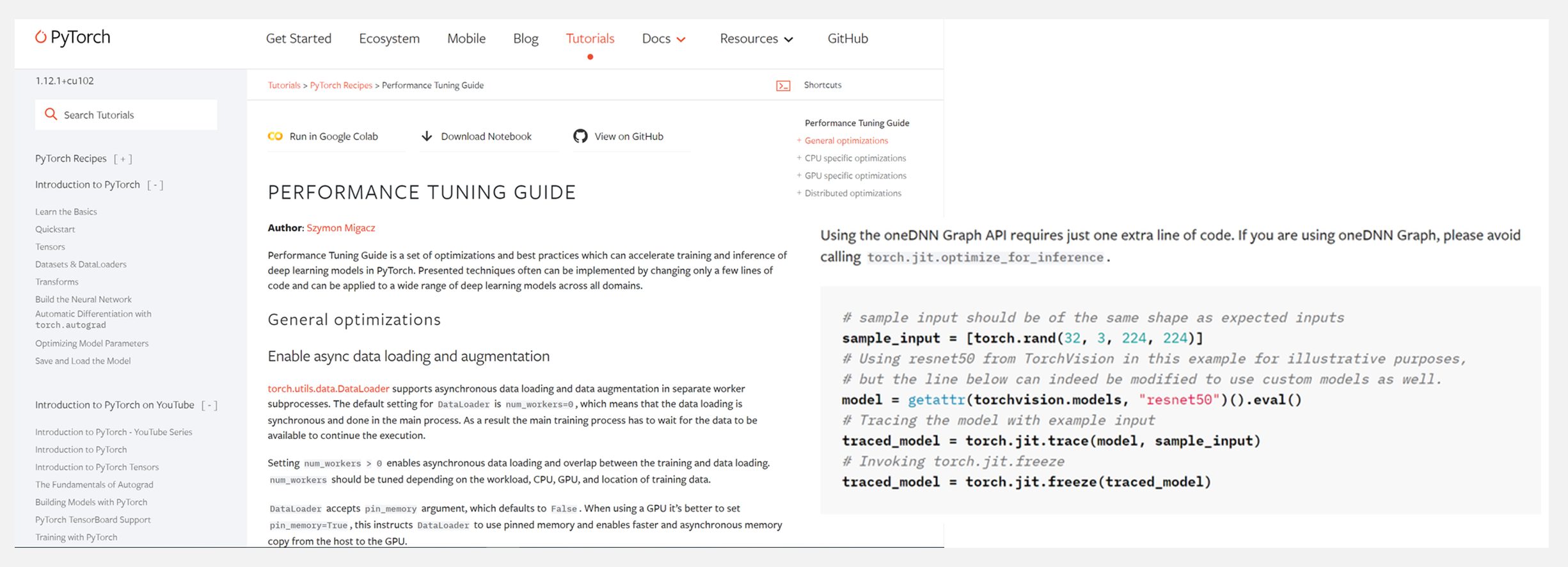Open author Szymon Migacz link
The image size is (1568, 567).
tap(341, 228)
